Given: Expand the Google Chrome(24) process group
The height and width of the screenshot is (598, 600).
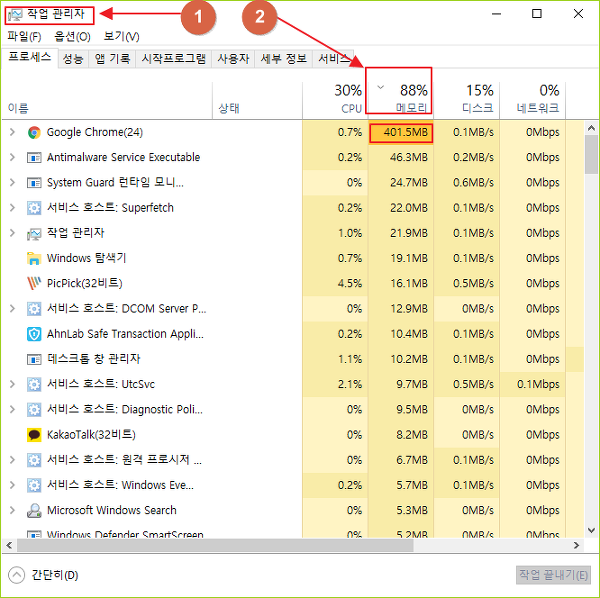Looking at the screenshot, I should [12, 132].
